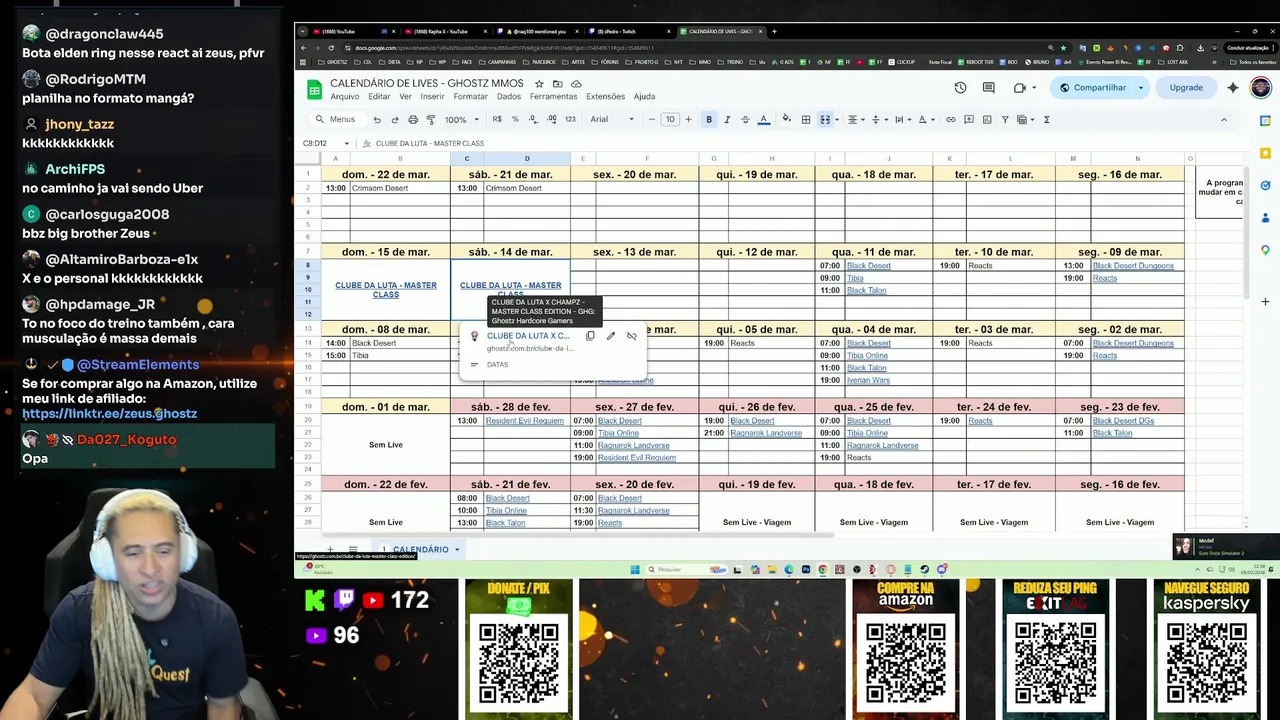Remove link icon in popup
The width and height of the screenshot is (1280, 720).
[x=631, y=336]
